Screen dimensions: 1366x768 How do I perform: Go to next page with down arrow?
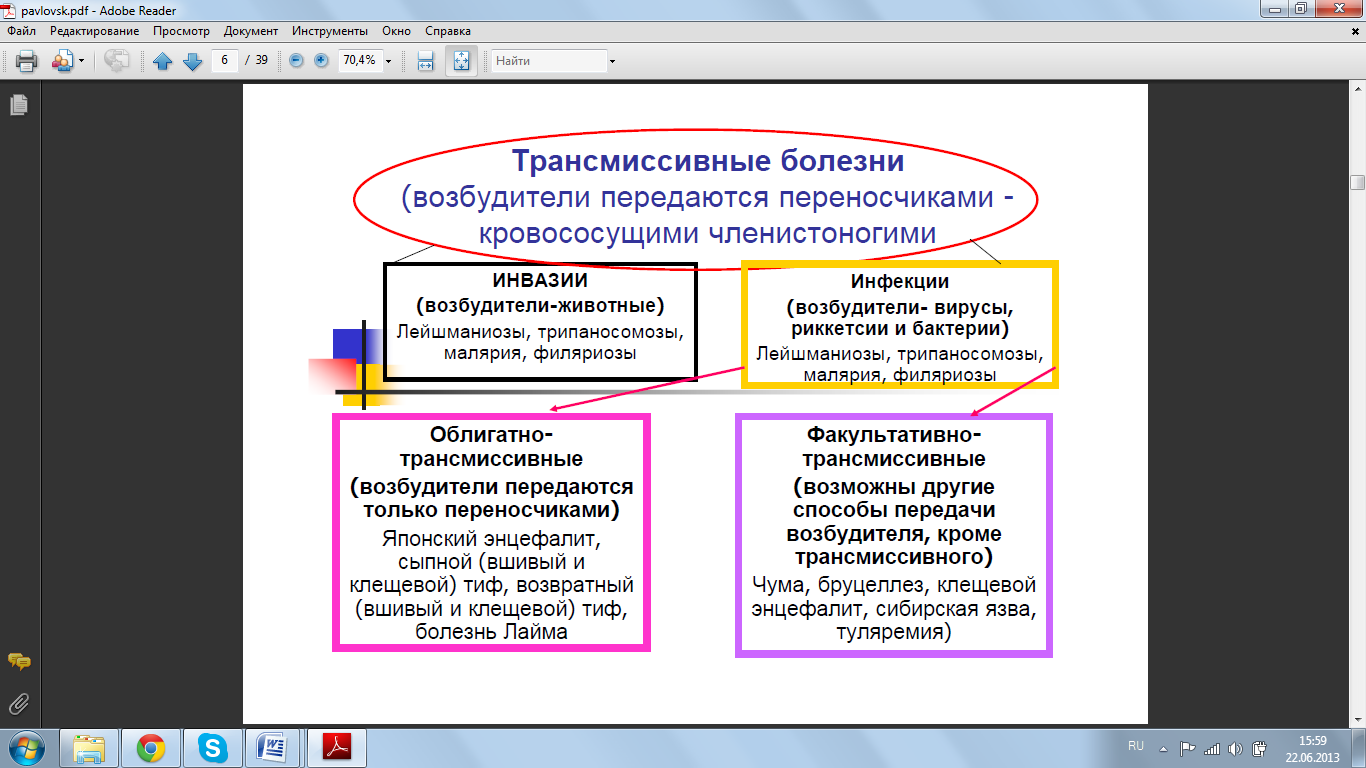[193, 61]
